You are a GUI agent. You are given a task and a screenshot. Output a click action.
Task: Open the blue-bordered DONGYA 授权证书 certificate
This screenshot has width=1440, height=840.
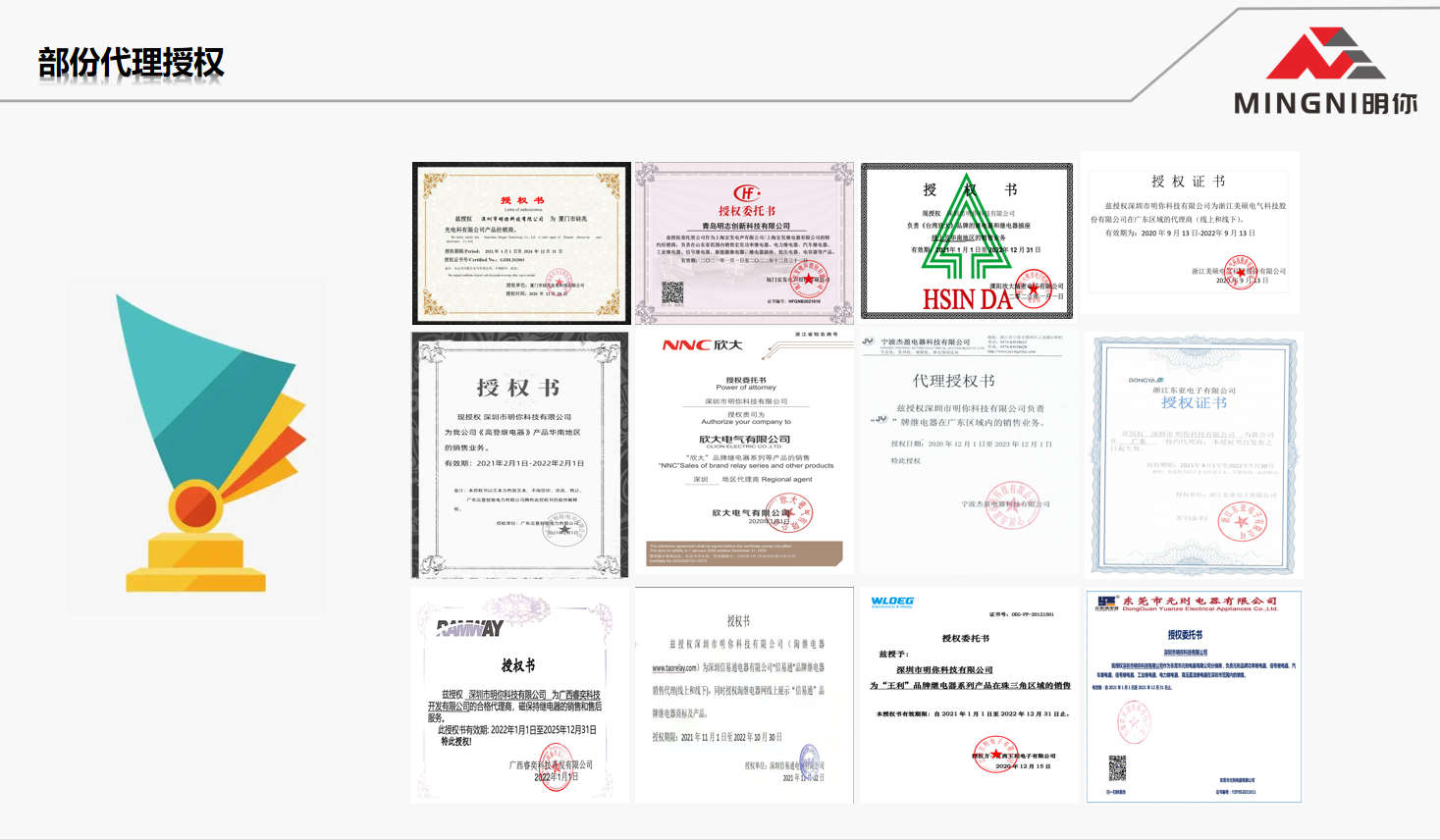[1193, 454]
